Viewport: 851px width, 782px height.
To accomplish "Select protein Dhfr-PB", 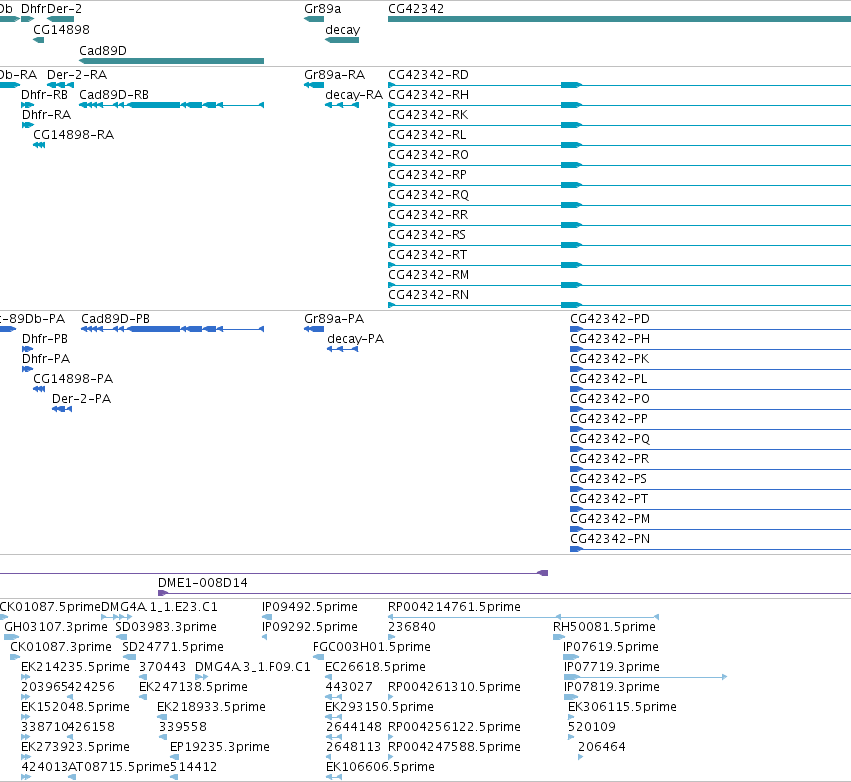I will [x=45, y=339].
